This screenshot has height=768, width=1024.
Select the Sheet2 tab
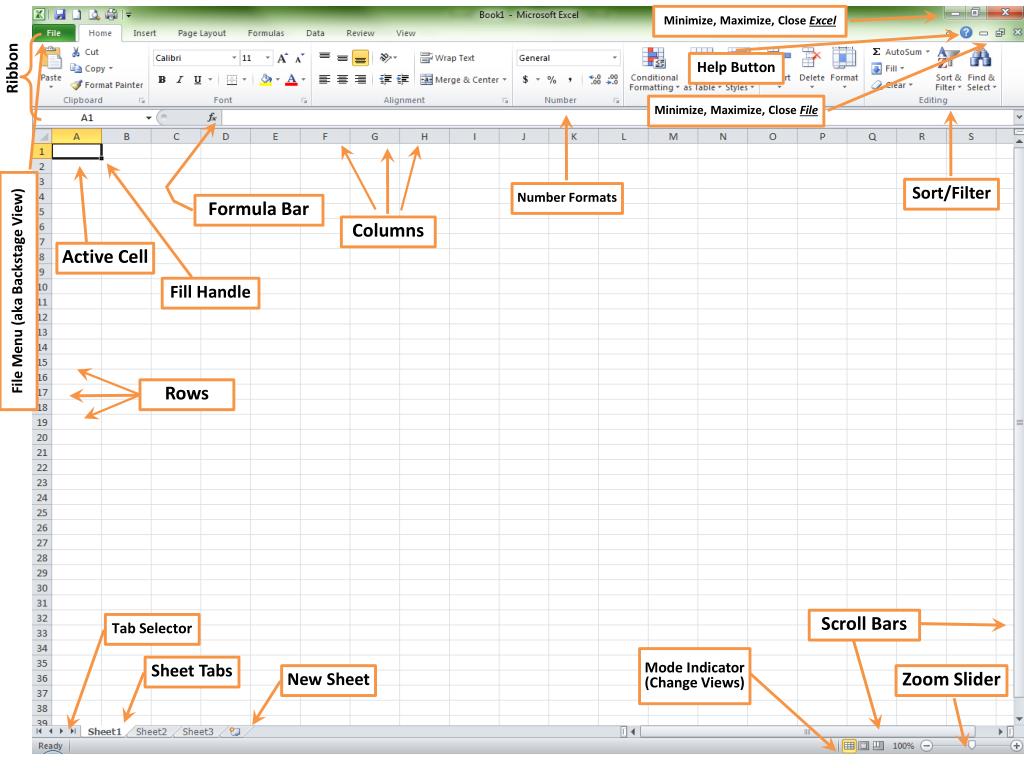(152, 731)
